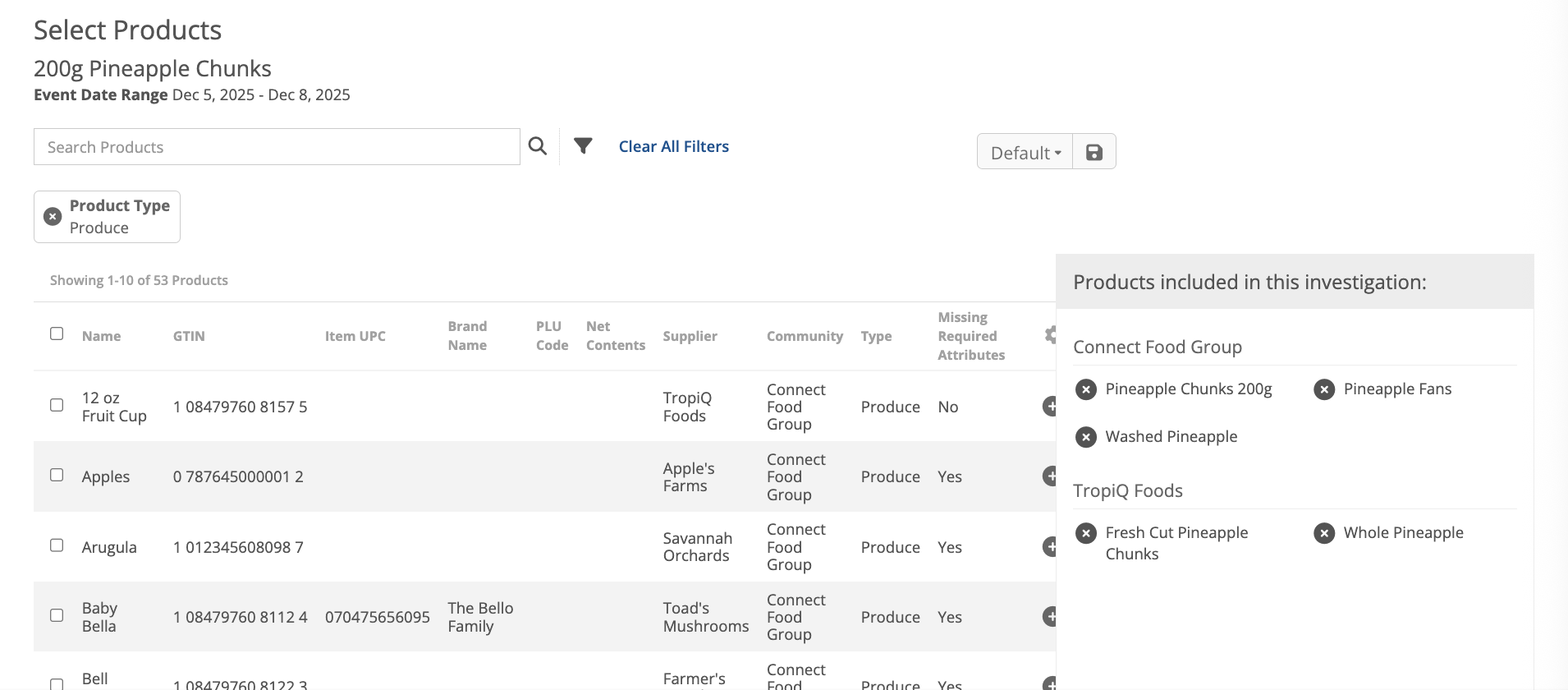Screen dimensions: 1568x690
Task: Click the Connect Food Group section heading
Action: point(1158,347)
